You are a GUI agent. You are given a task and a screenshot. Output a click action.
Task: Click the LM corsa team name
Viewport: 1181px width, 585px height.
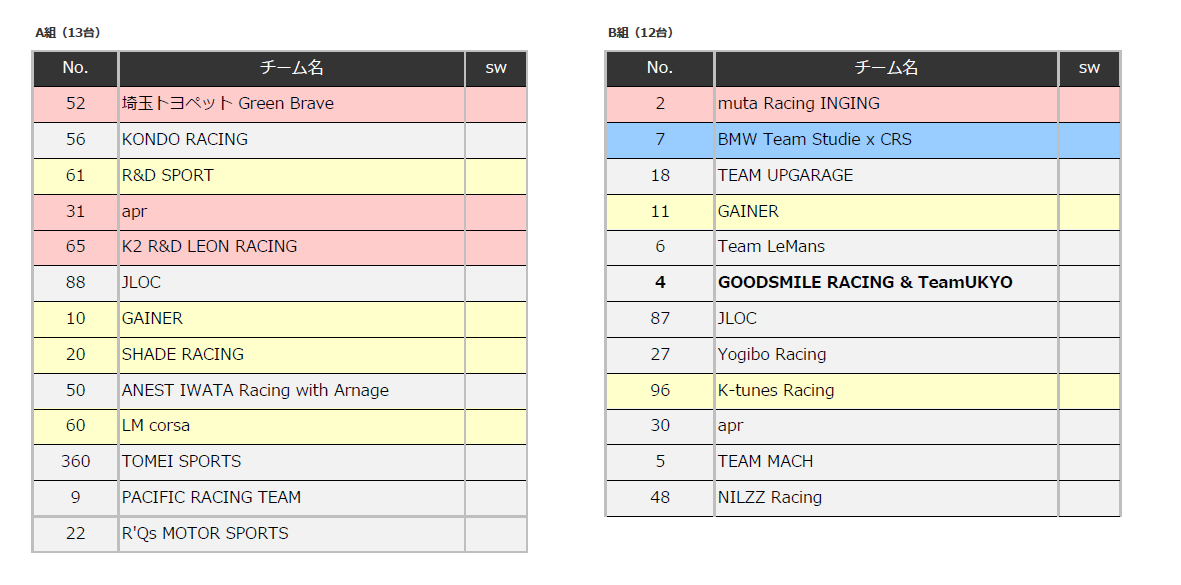pyautogui.click(x=156, y=426)
